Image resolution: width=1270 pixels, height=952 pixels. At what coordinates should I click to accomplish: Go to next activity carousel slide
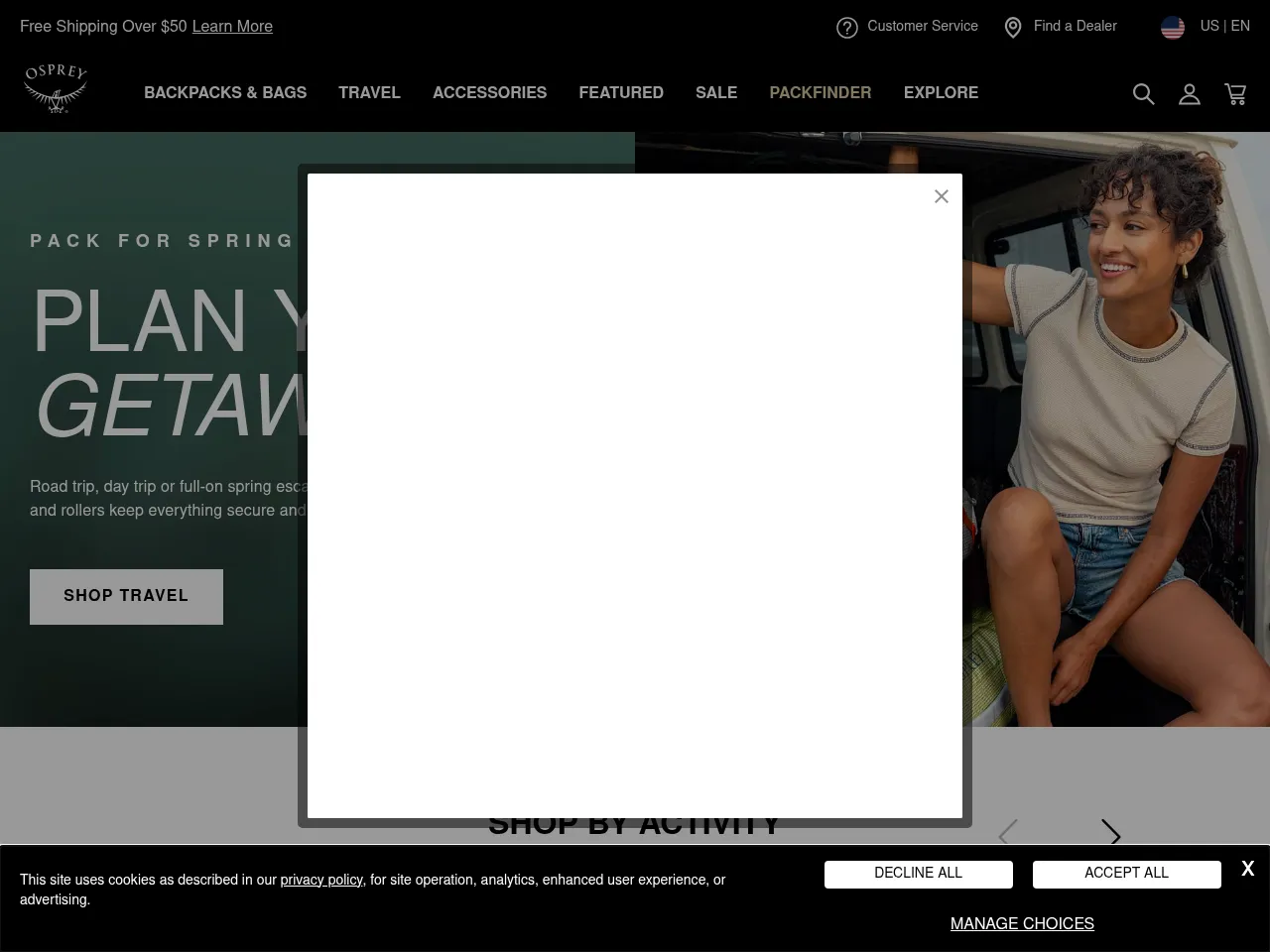pos(1110,835)
